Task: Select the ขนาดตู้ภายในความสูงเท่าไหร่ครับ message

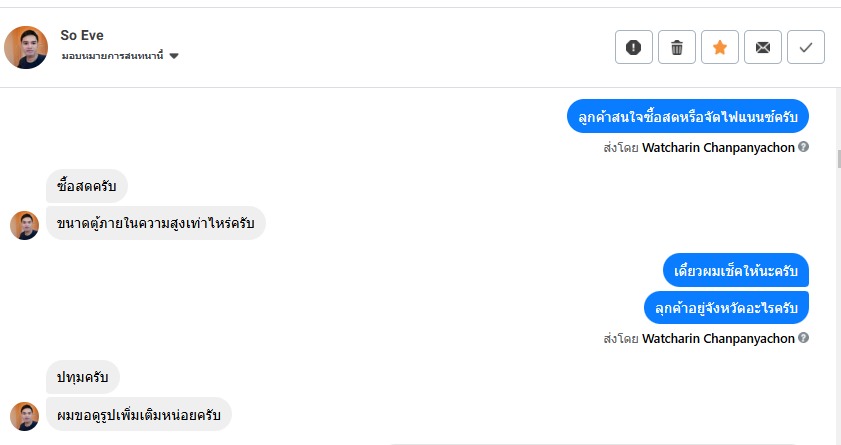Action: coord(155,223)
